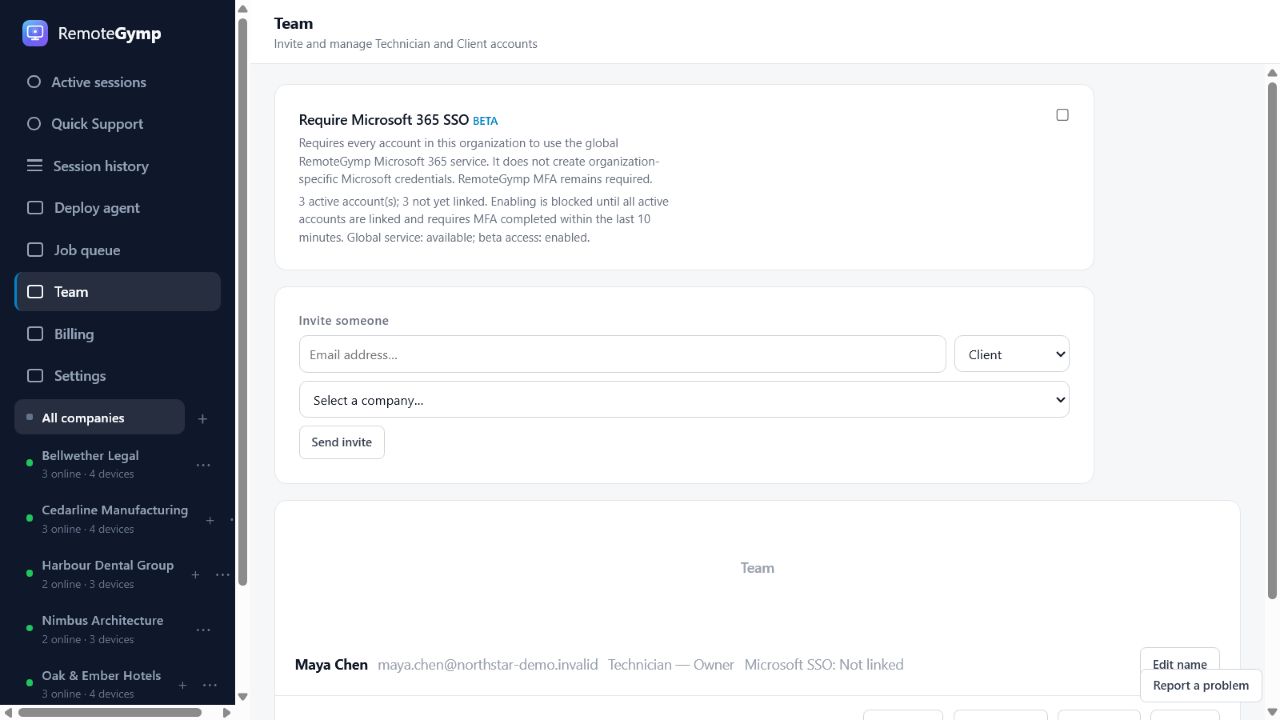The height and width of the screenshot is (720, 1280).
Task: Click the Quick Support circle icon
Action: click(x=34, y=124)
